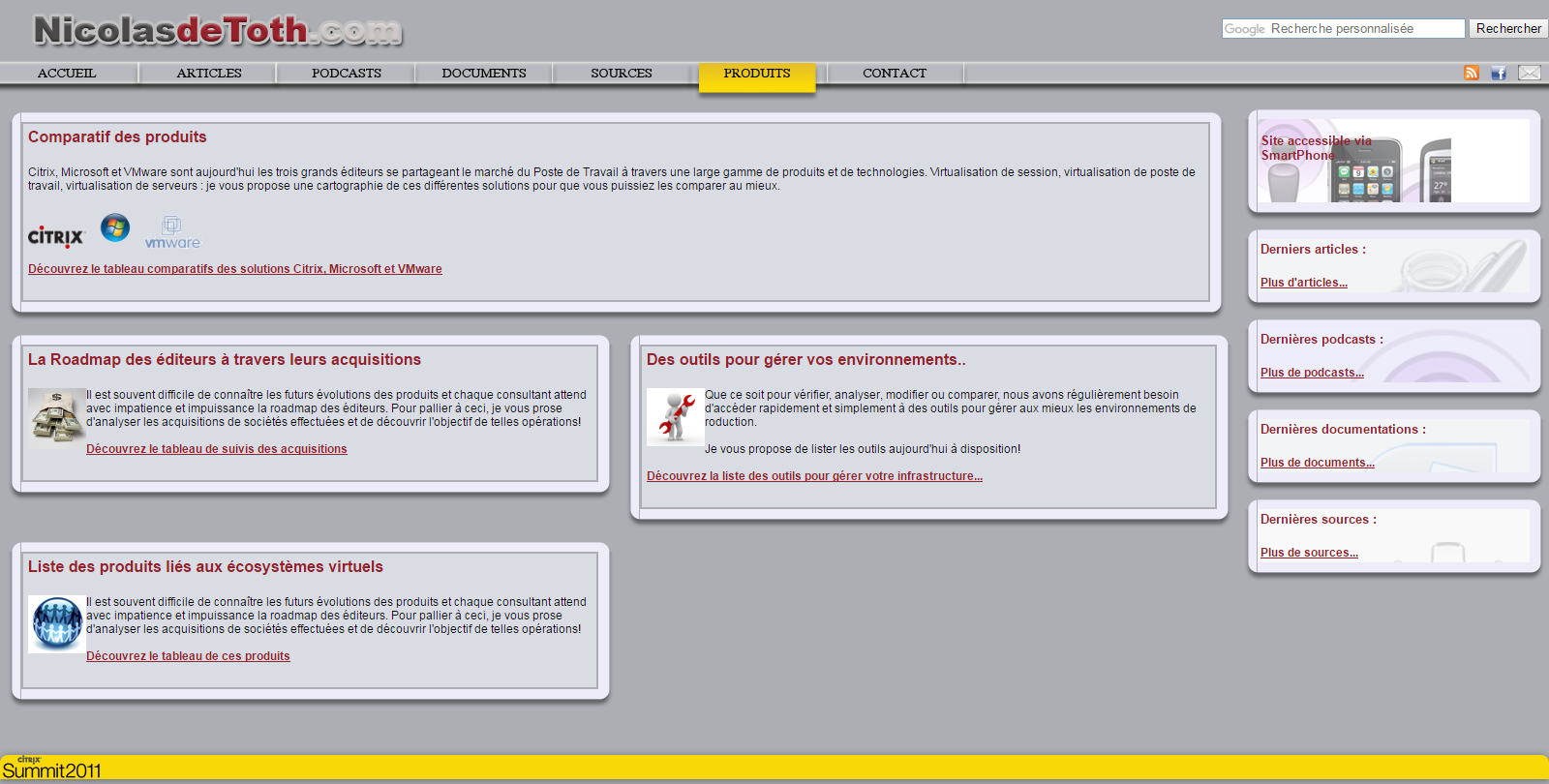Click 'Plus de sources...' link
Viewport: 1549px width, 784px height.
(x=1309, y=553)
